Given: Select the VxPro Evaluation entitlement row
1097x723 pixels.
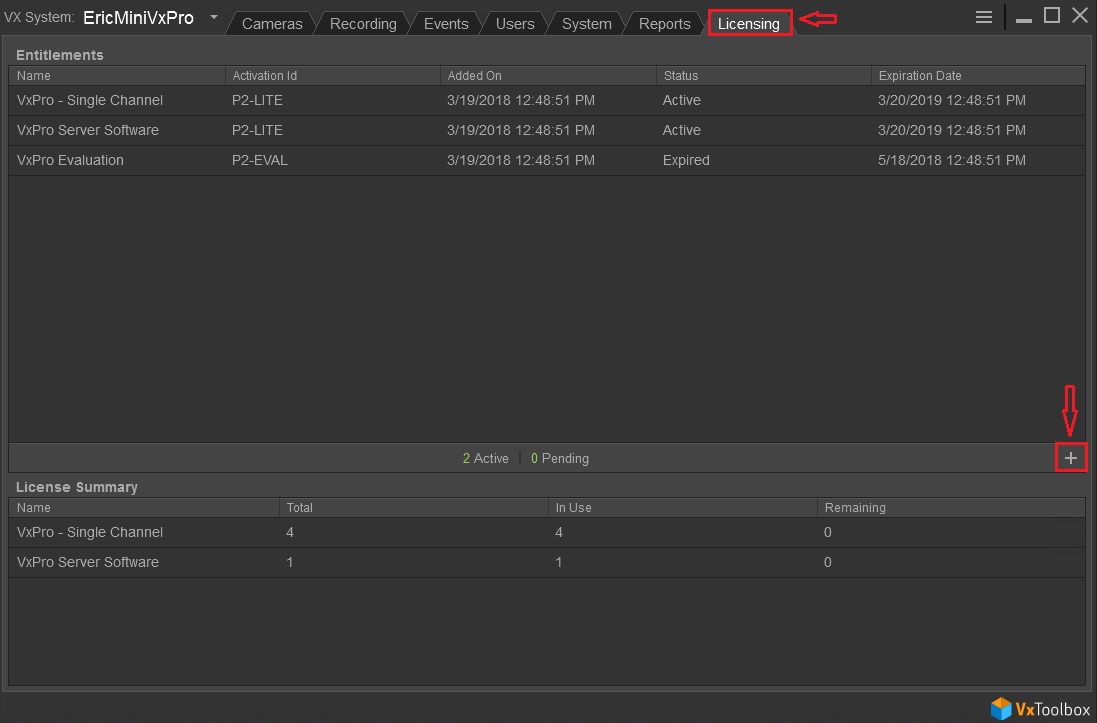Looking at the screenshot, I should 547,160.
